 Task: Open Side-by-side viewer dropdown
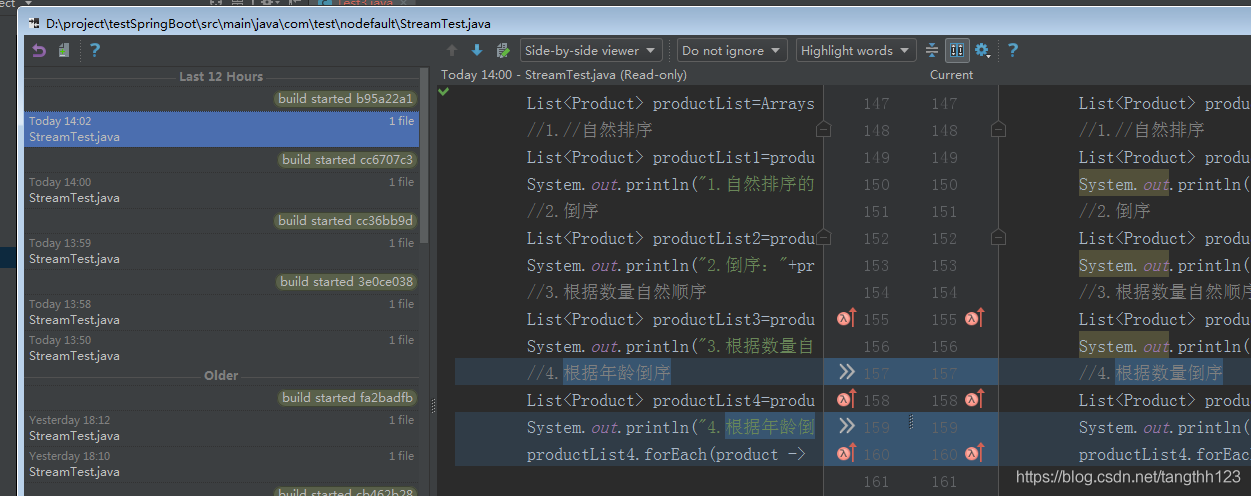point(591,50)
